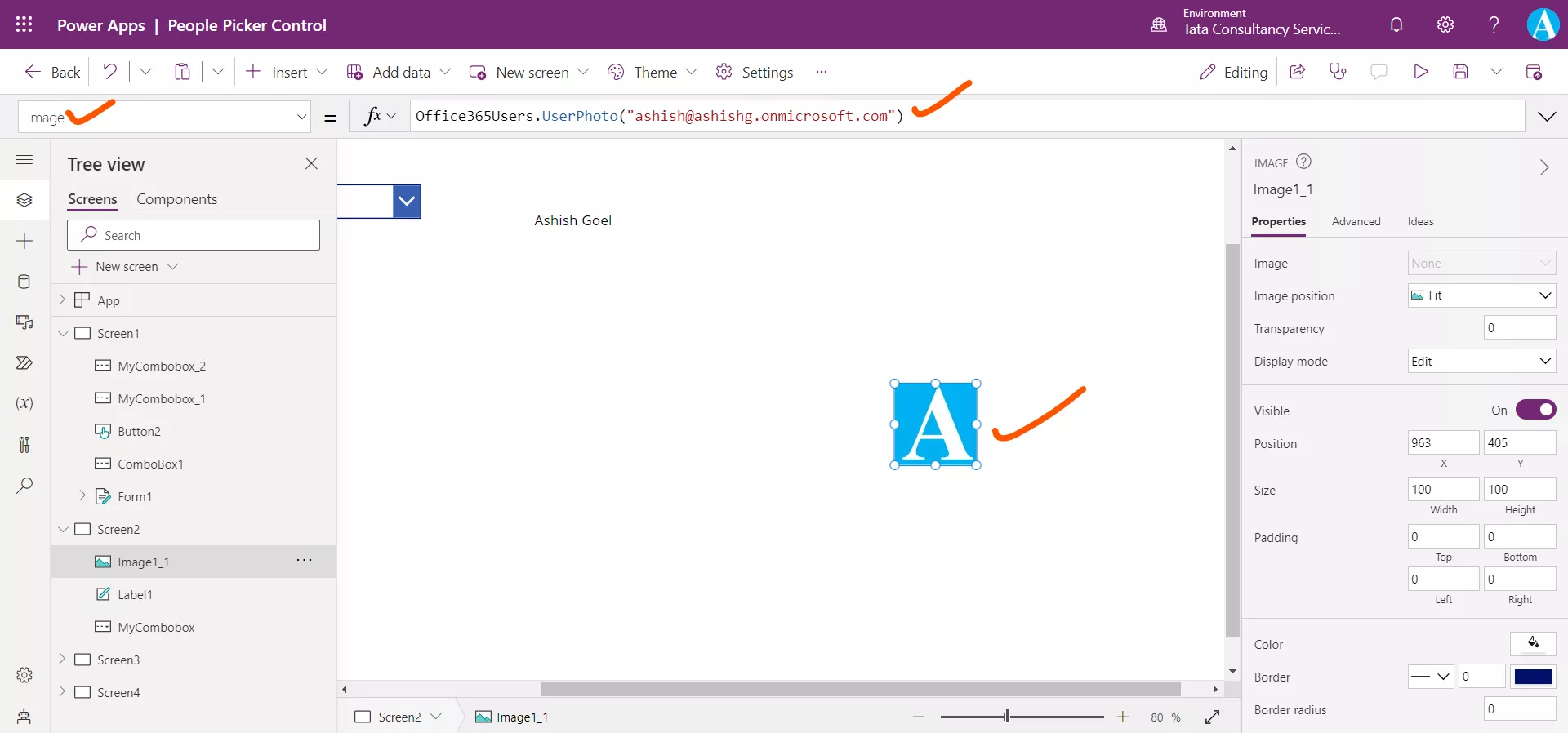Open the Color fill picker icon
Viewport: 1568px width, 733px height.
point(1533,643)
